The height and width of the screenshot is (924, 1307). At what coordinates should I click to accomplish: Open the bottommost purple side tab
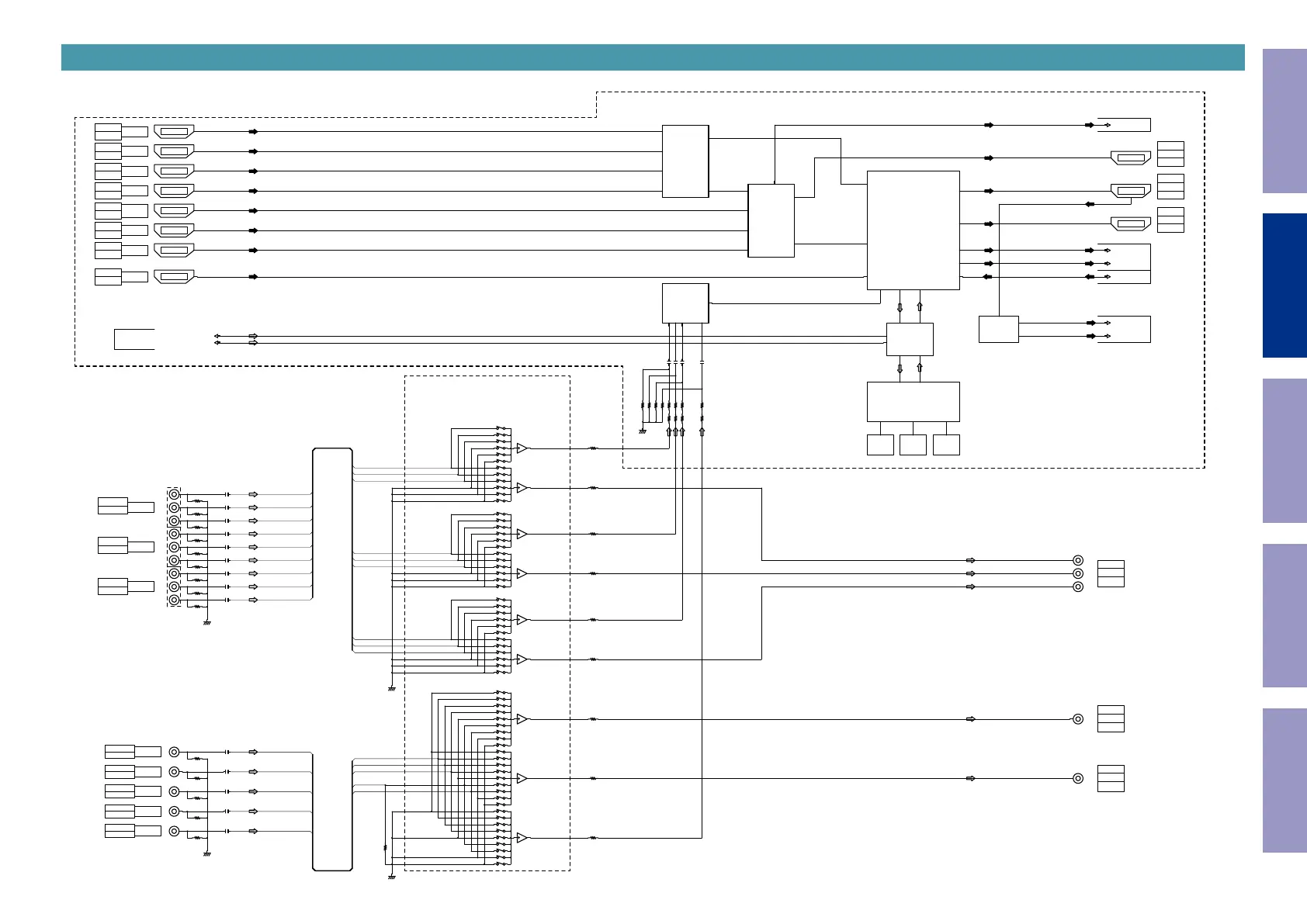1284,780
